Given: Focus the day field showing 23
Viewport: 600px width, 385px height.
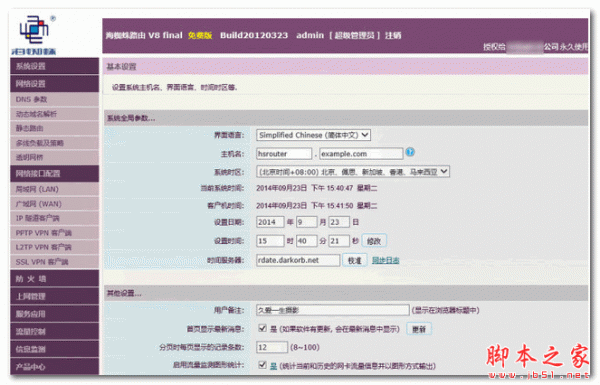Looking at the screenshot, I should 339,222.
